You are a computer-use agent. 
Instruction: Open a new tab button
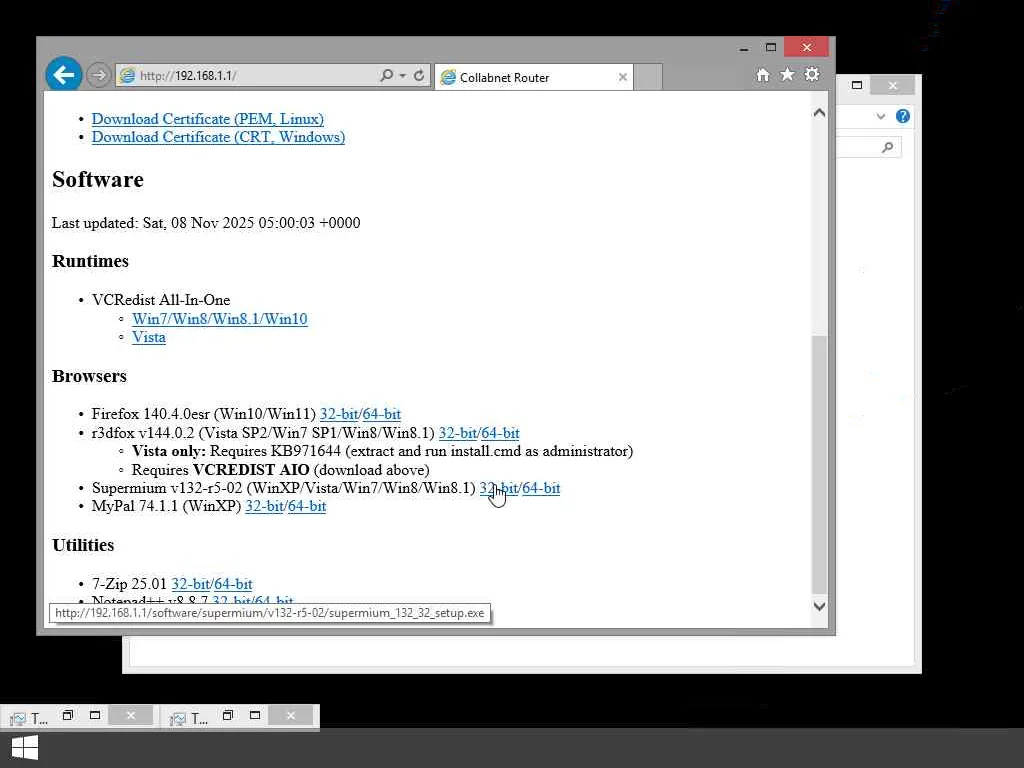pyautogui.click(x=648, y=77)
